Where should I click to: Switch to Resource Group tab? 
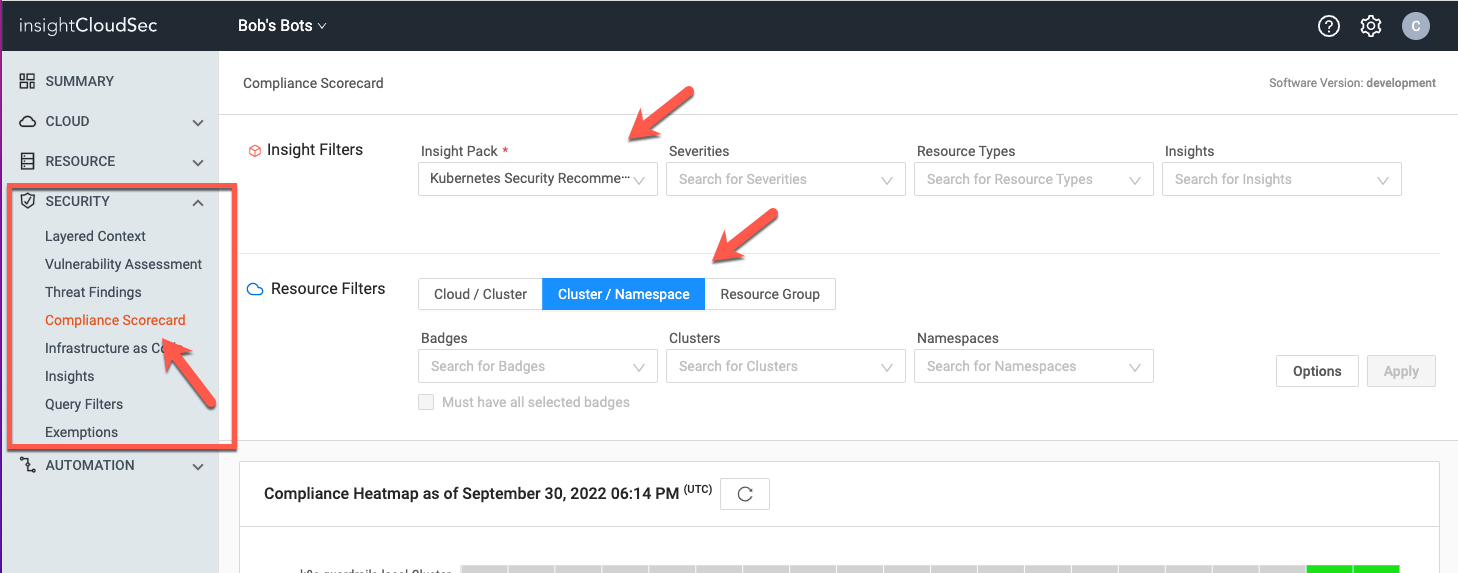pos(770,294)
